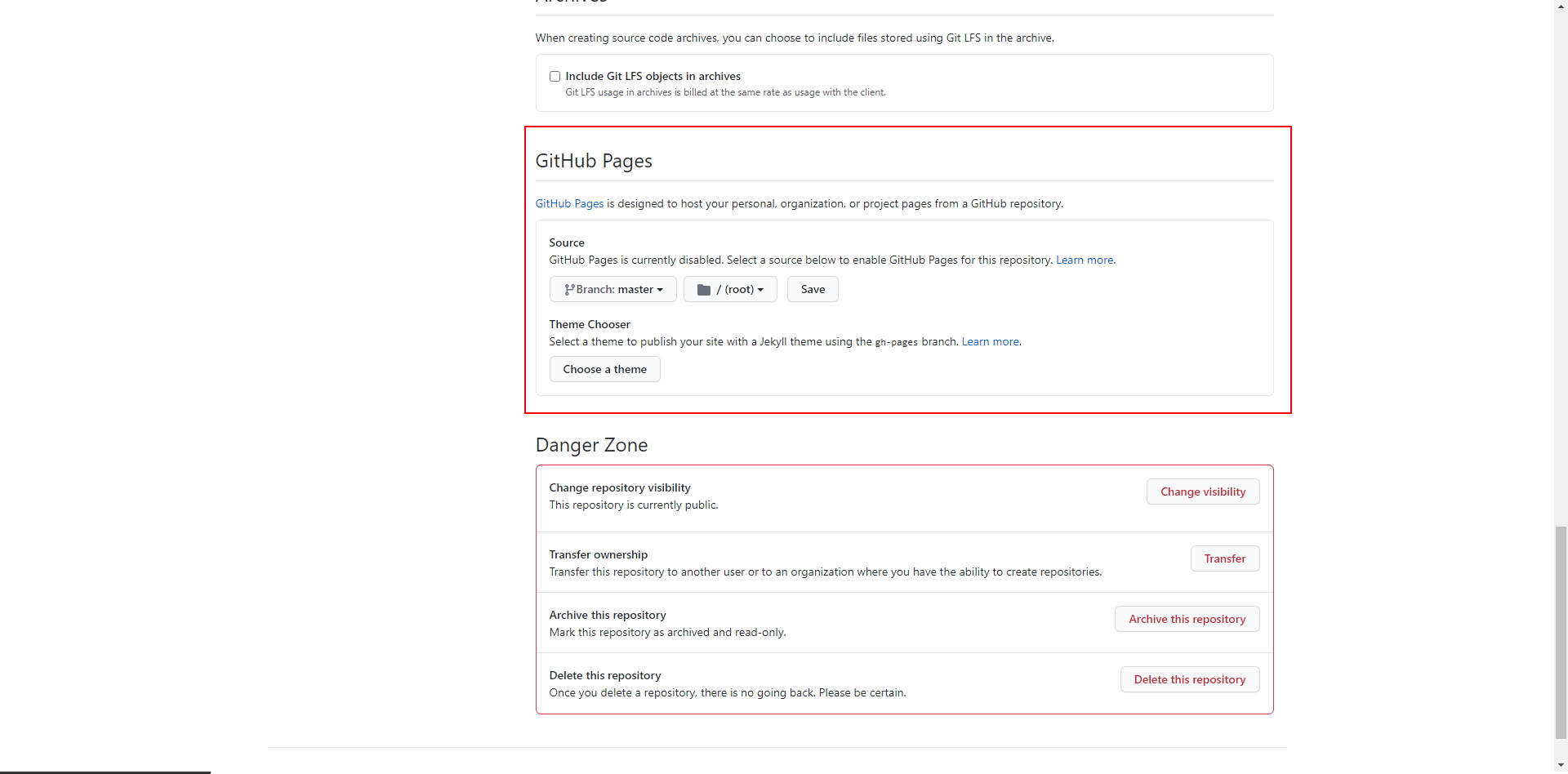Open the / (root) folder dropdown

(x=730, y=289)
